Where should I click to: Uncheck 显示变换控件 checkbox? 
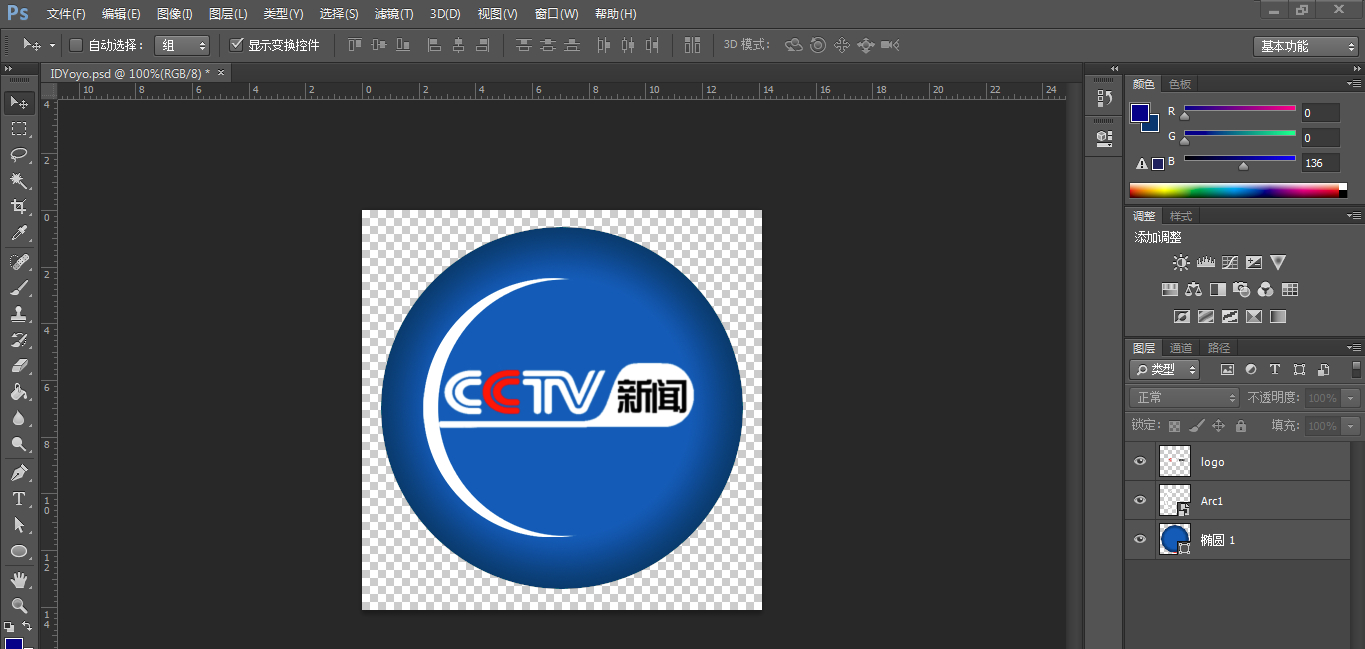tap(237, 45)
